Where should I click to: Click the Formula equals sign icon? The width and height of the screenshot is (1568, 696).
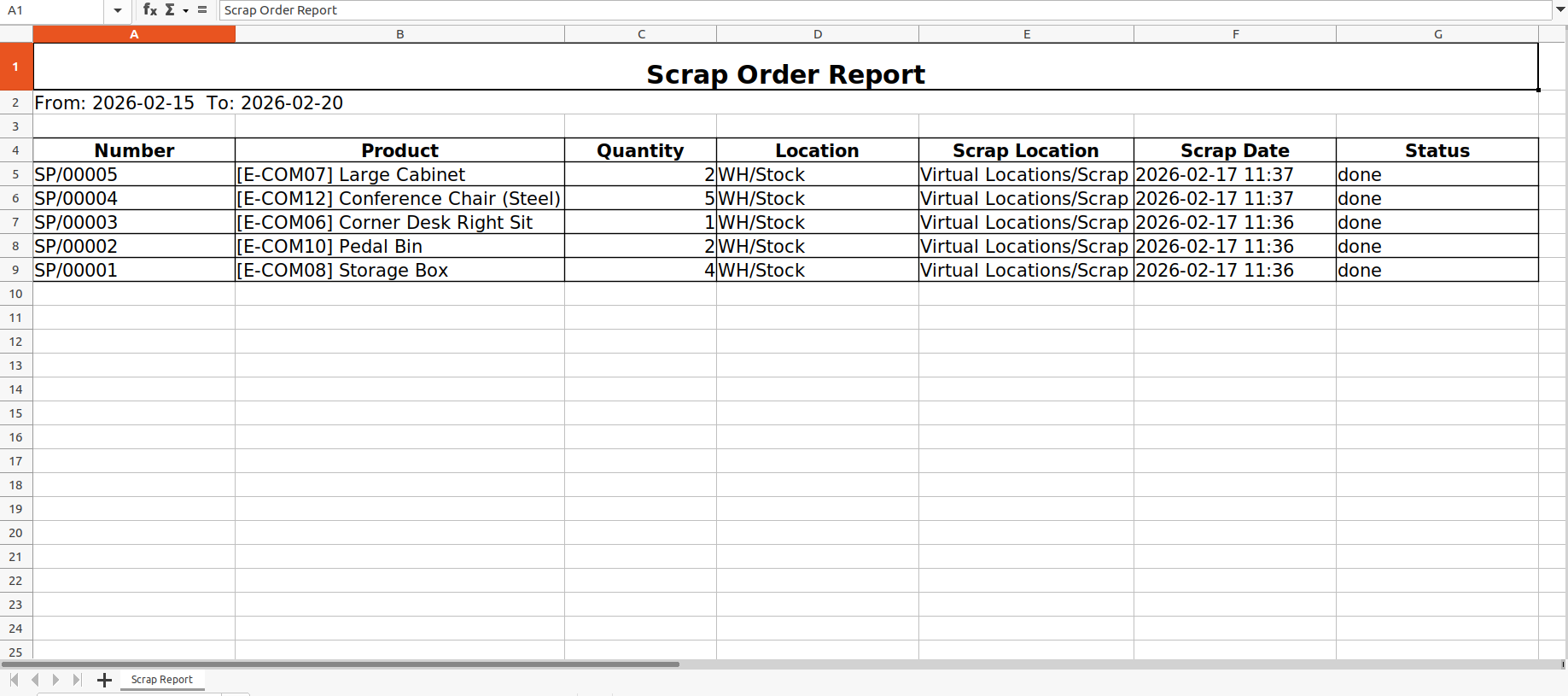[x=202, y=9]
